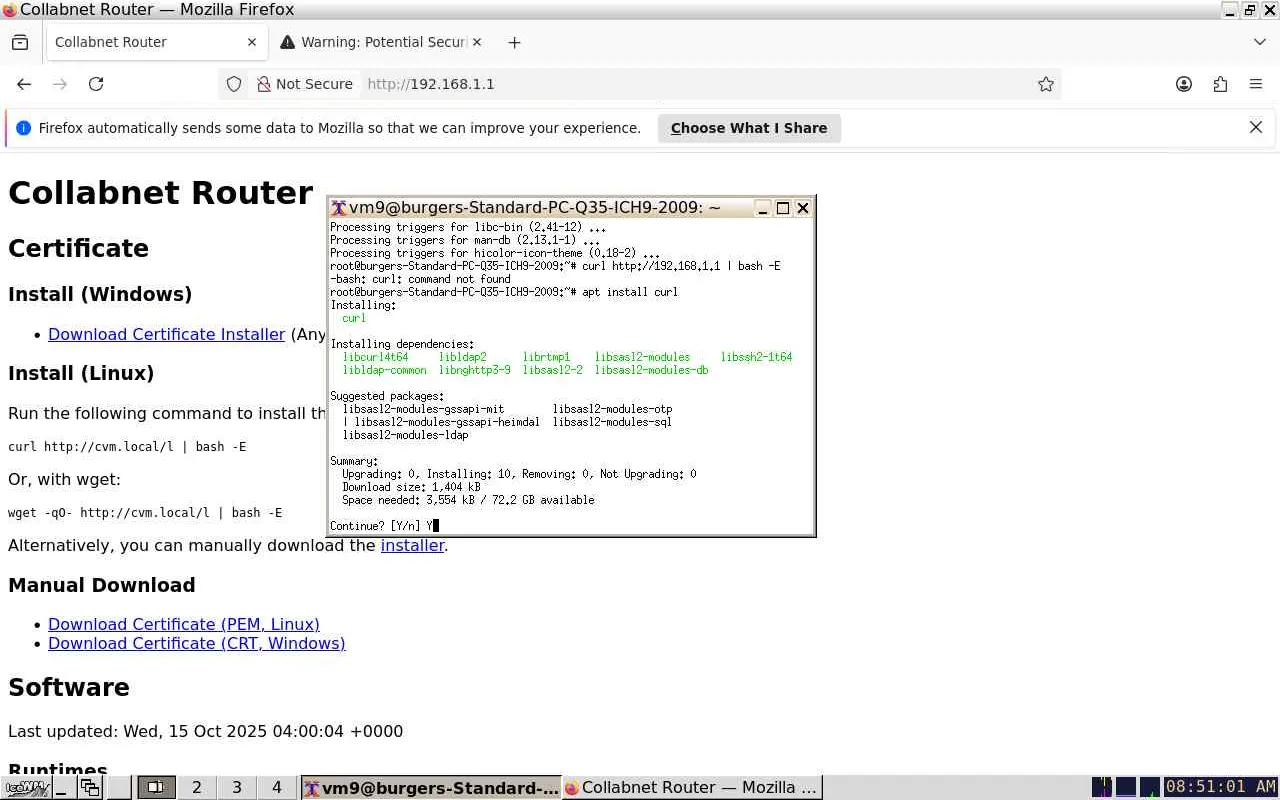Viewport: 1280px width, 800px height.
Task: Open the Firefox account icon
Action: point(1184,84)
